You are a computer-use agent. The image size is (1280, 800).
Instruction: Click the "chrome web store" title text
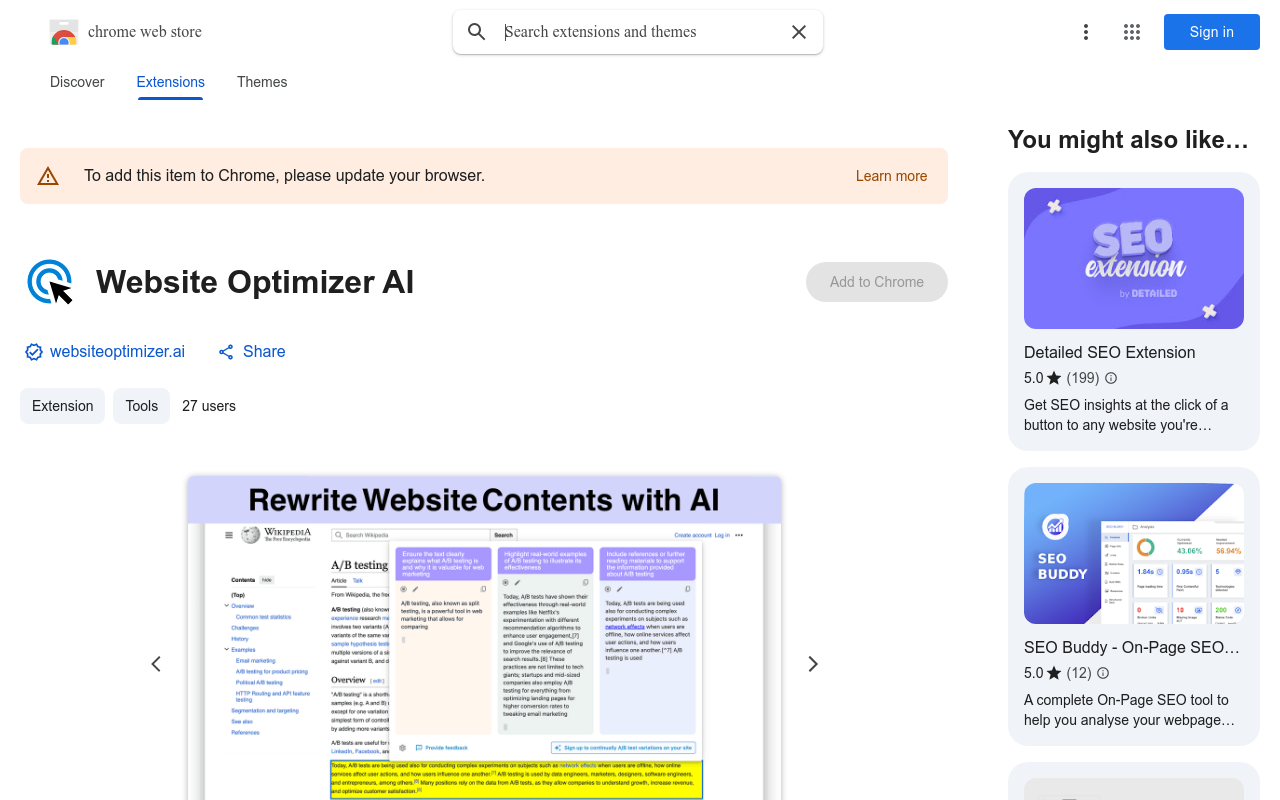pos(145,32)
